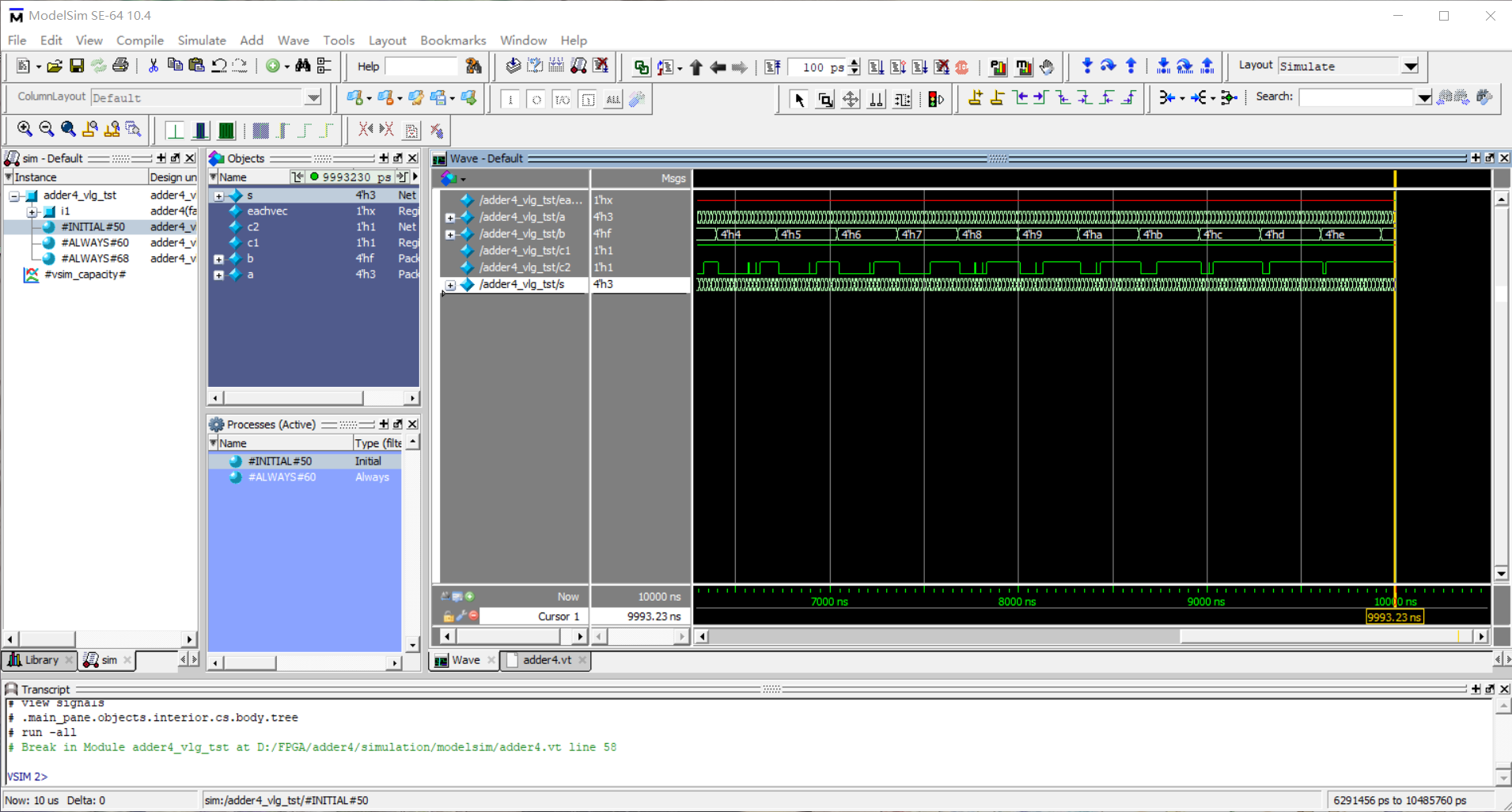1512x812 pixels.
Task: Expand signal b in the Objects panel
Action: point(219,259)
